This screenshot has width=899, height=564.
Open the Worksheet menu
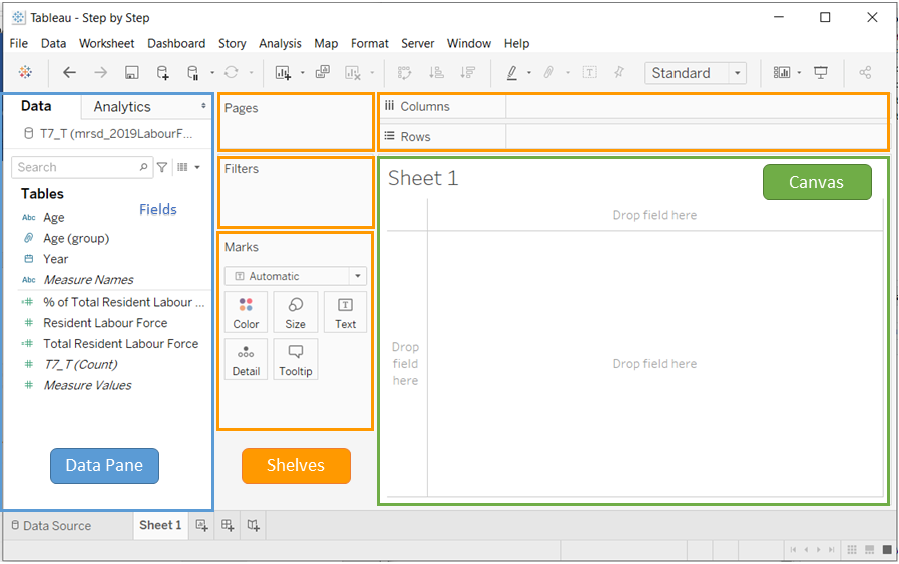(107, 44)
